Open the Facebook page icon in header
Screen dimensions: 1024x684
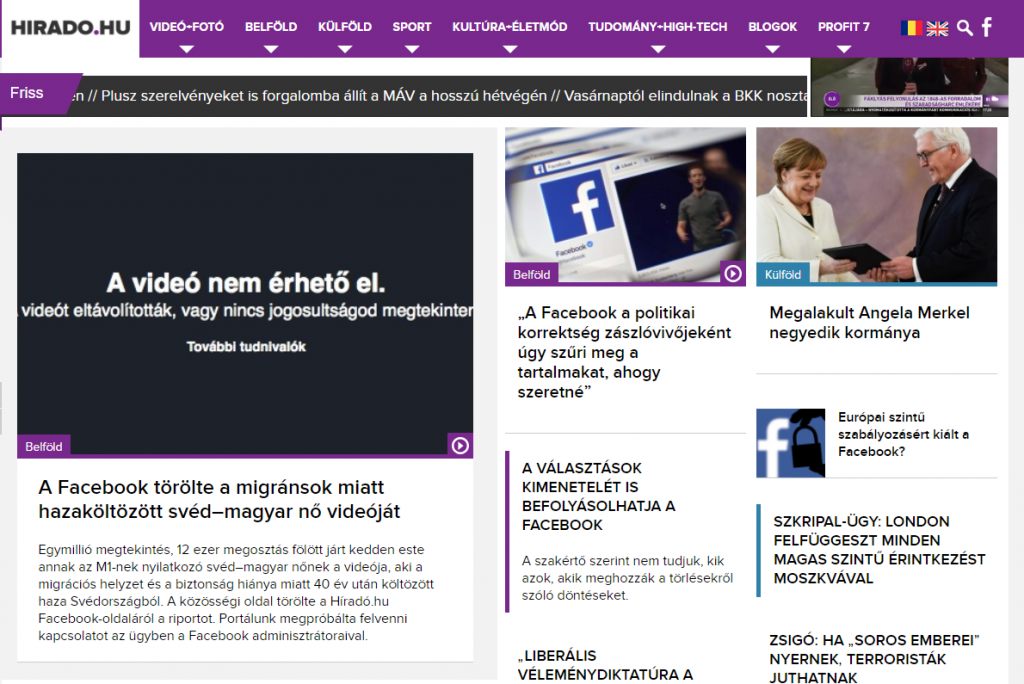[987, 28]
